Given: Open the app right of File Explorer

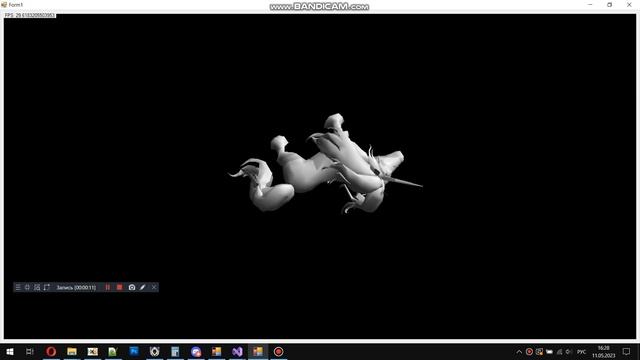Looking at the screenshot, I should (x=93, y=351).
